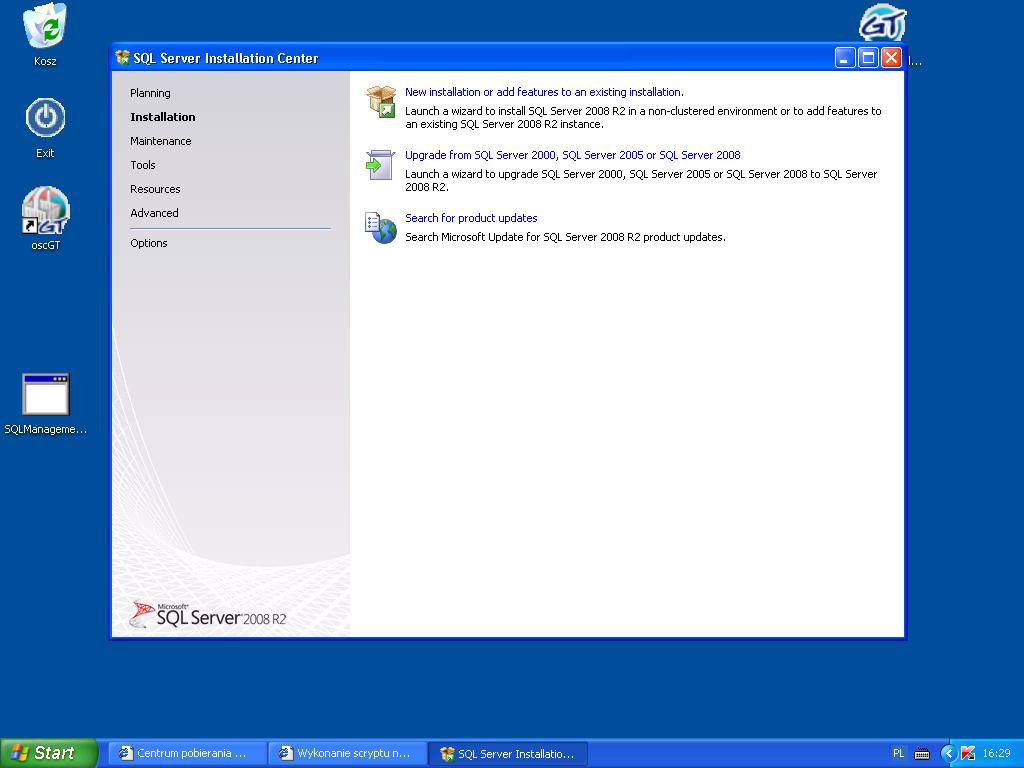The width and height of the screenshot is (1024, 768).
Task: Maximize the SQL Server Installation Center window
Action: (x=868, y=57)
